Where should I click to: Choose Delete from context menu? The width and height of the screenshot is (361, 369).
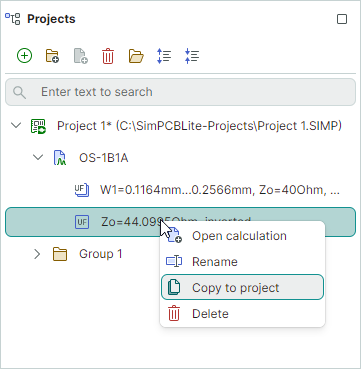point(242,313)
